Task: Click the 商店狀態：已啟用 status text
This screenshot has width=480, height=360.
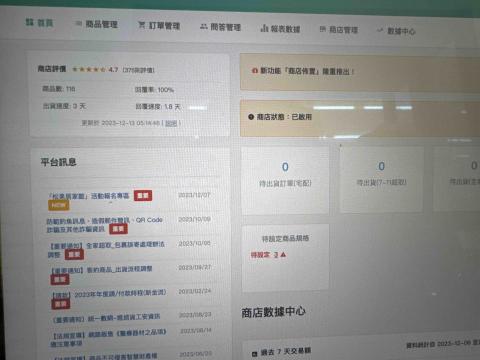Action: tap(284, 117)
